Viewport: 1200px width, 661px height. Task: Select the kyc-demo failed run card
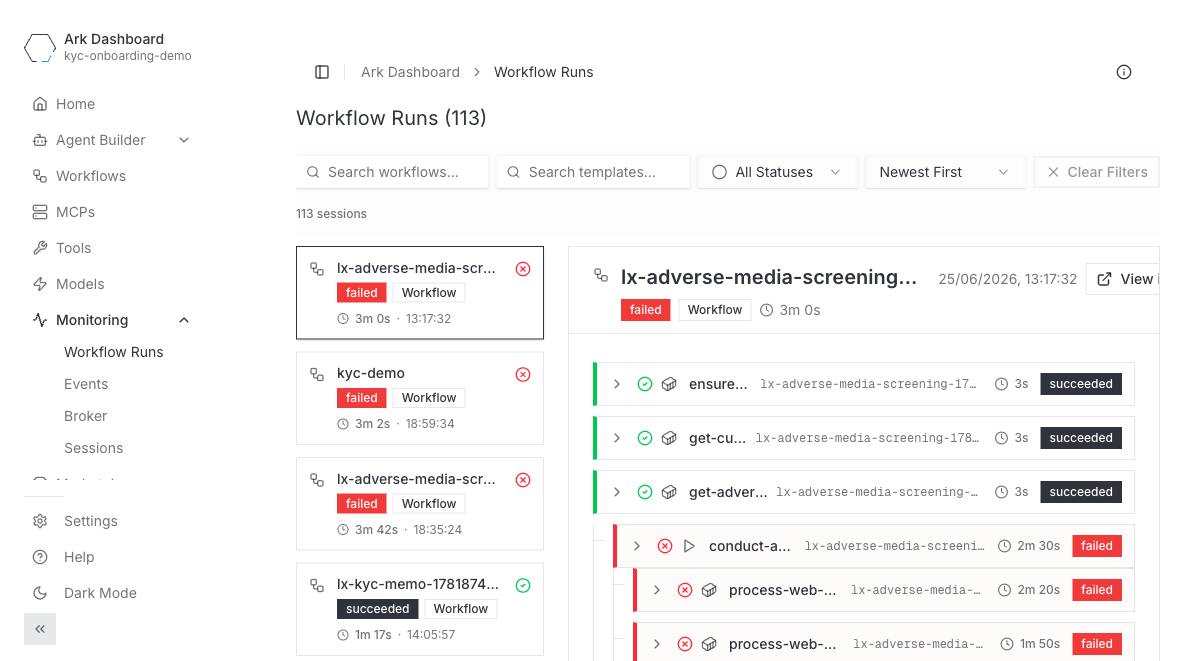tap(420, 398)
